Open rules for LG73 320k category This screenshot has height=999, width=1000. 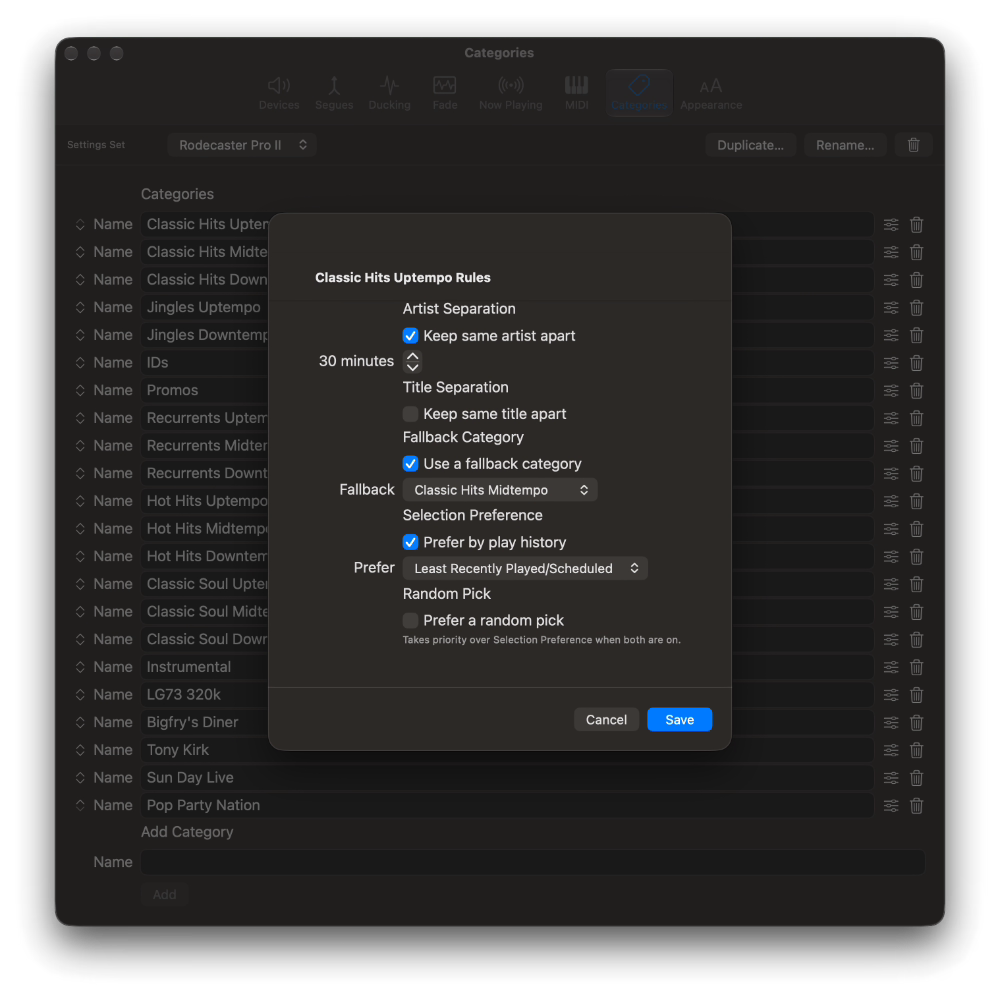[891, 695]
